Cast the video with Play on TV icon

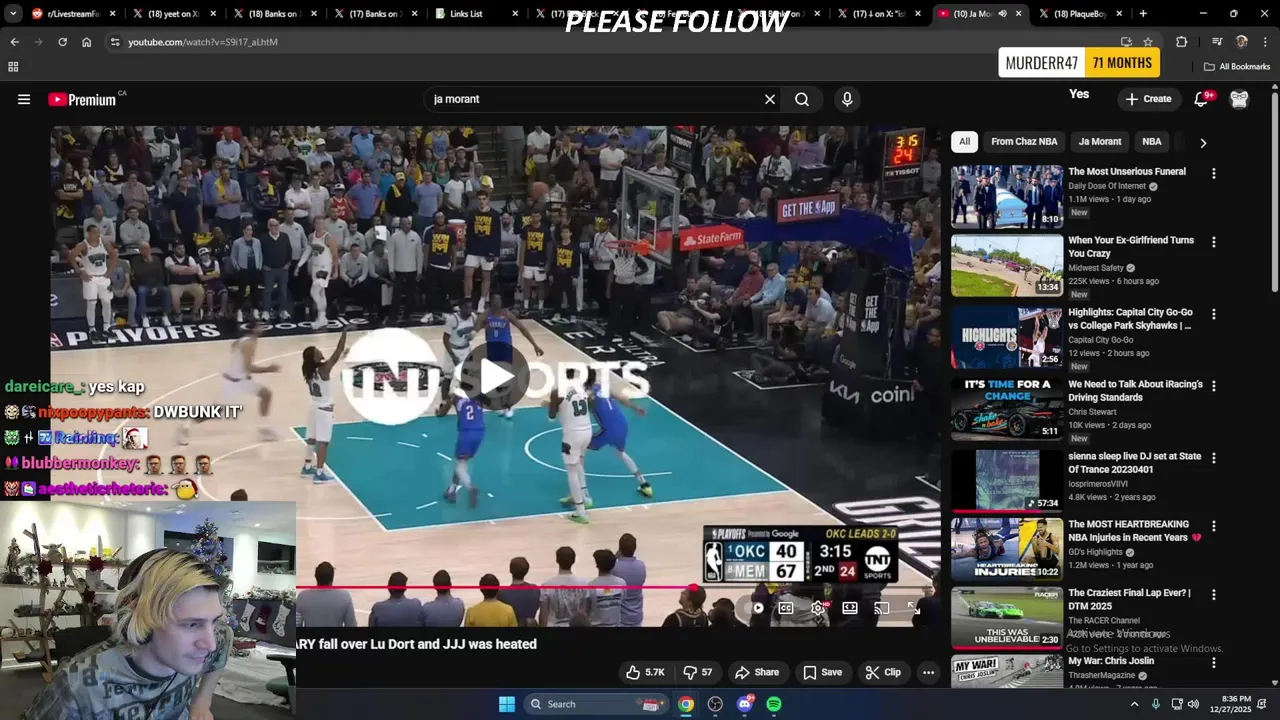tap(882, 608)
